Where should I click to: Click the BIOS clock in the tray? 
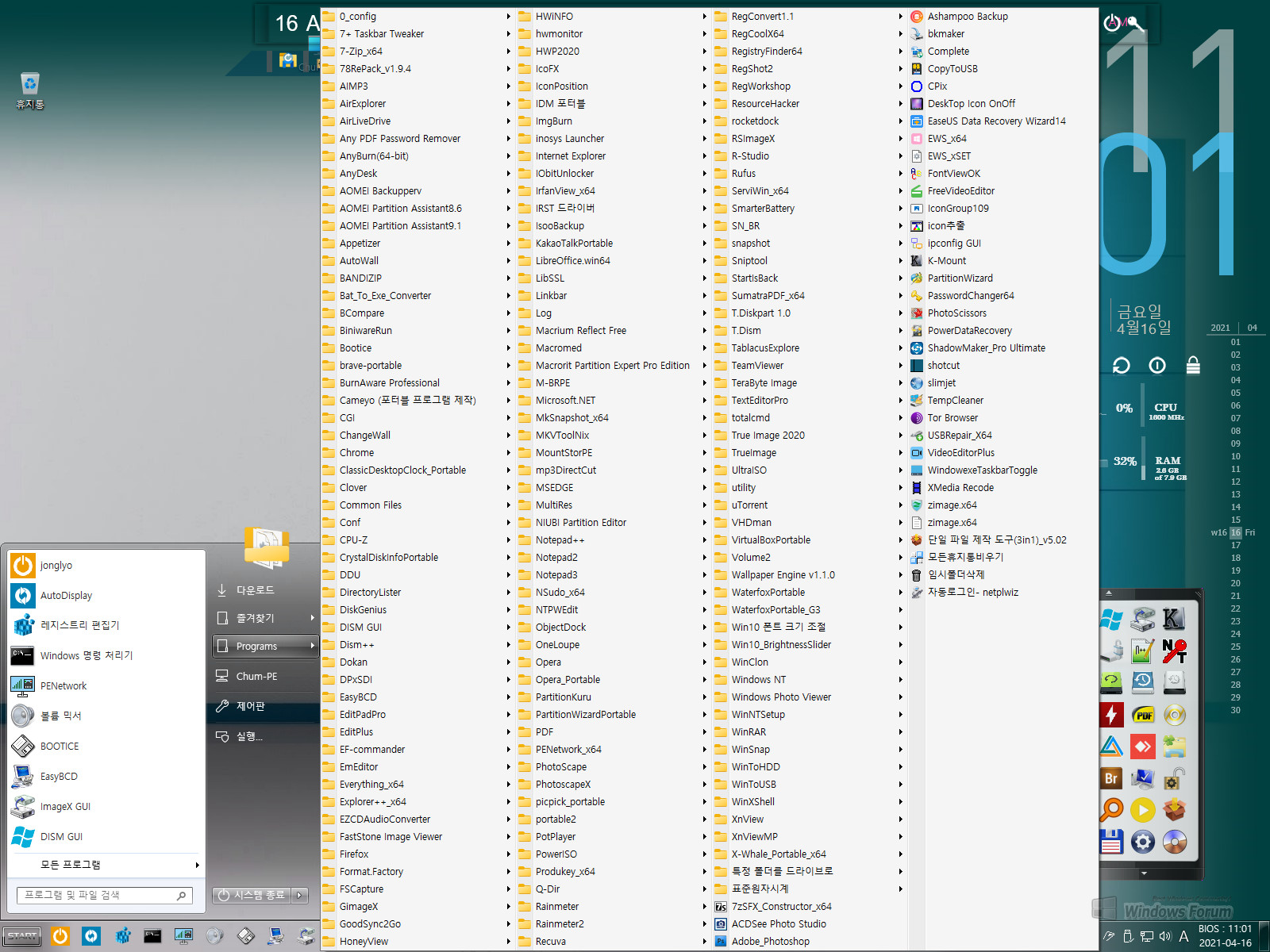pyautogui.click(x=1226, y=936)
